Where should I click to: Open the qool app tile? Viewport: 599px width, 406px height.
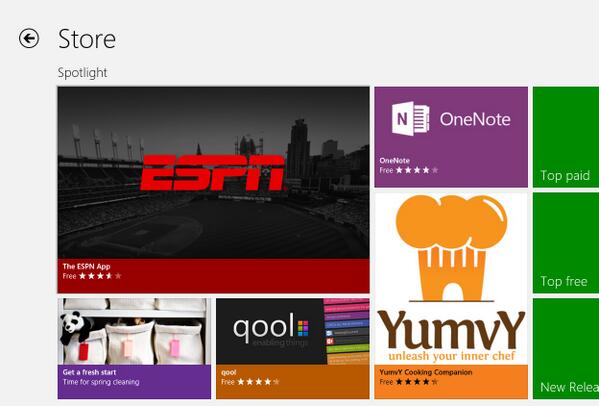point(293,349)
